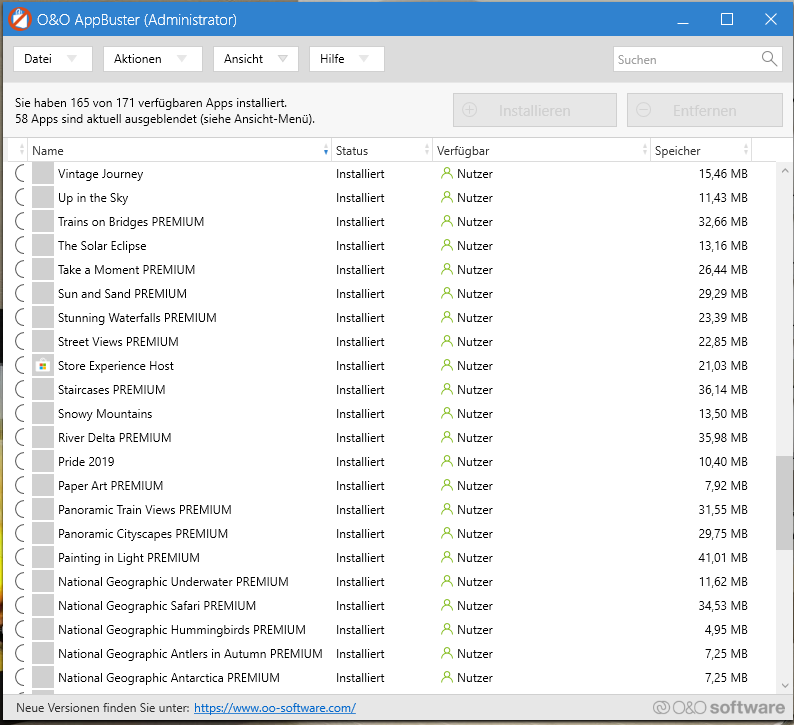Select the Staircases PREMIUM entry
This screenshot has height=725, width=794.
[x=111, y=390]
